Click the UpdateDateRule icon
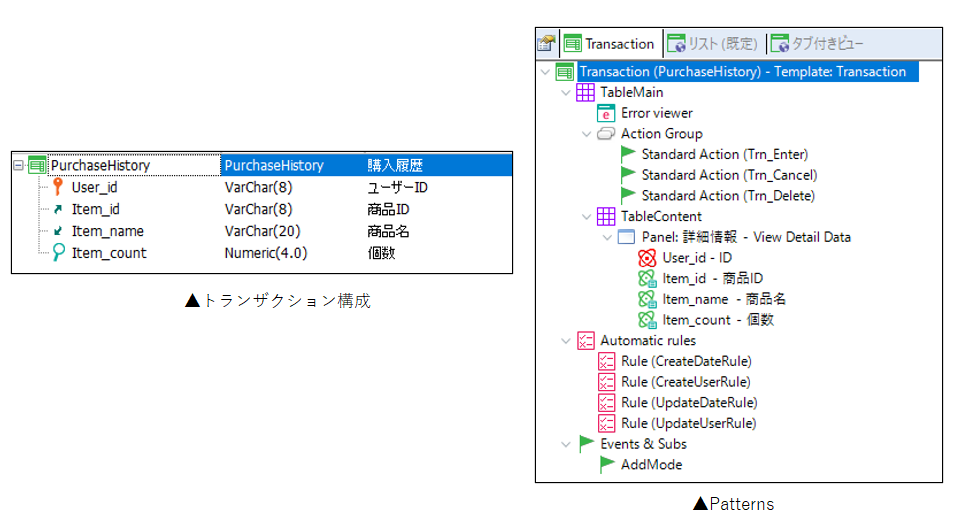The image size is (956, 519). (606, 403)
